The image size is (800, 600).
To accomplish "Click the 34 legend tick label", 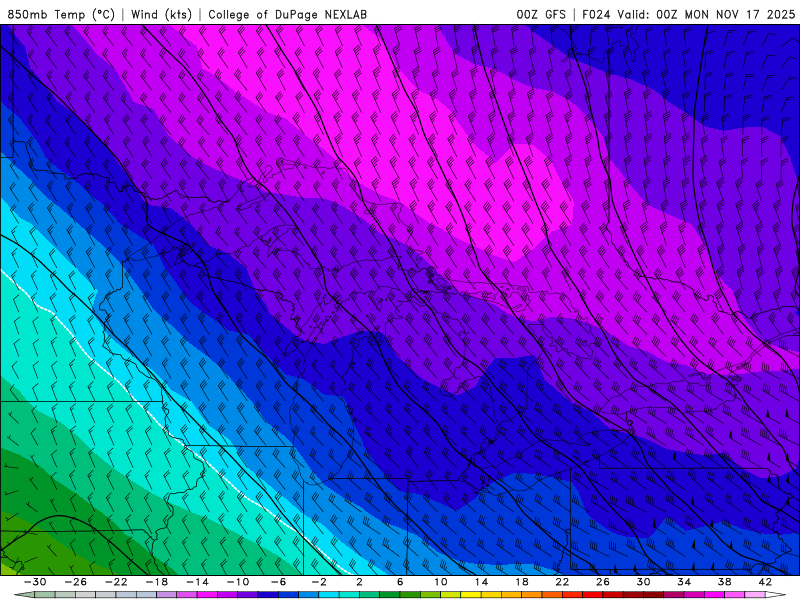I will 684,582.
